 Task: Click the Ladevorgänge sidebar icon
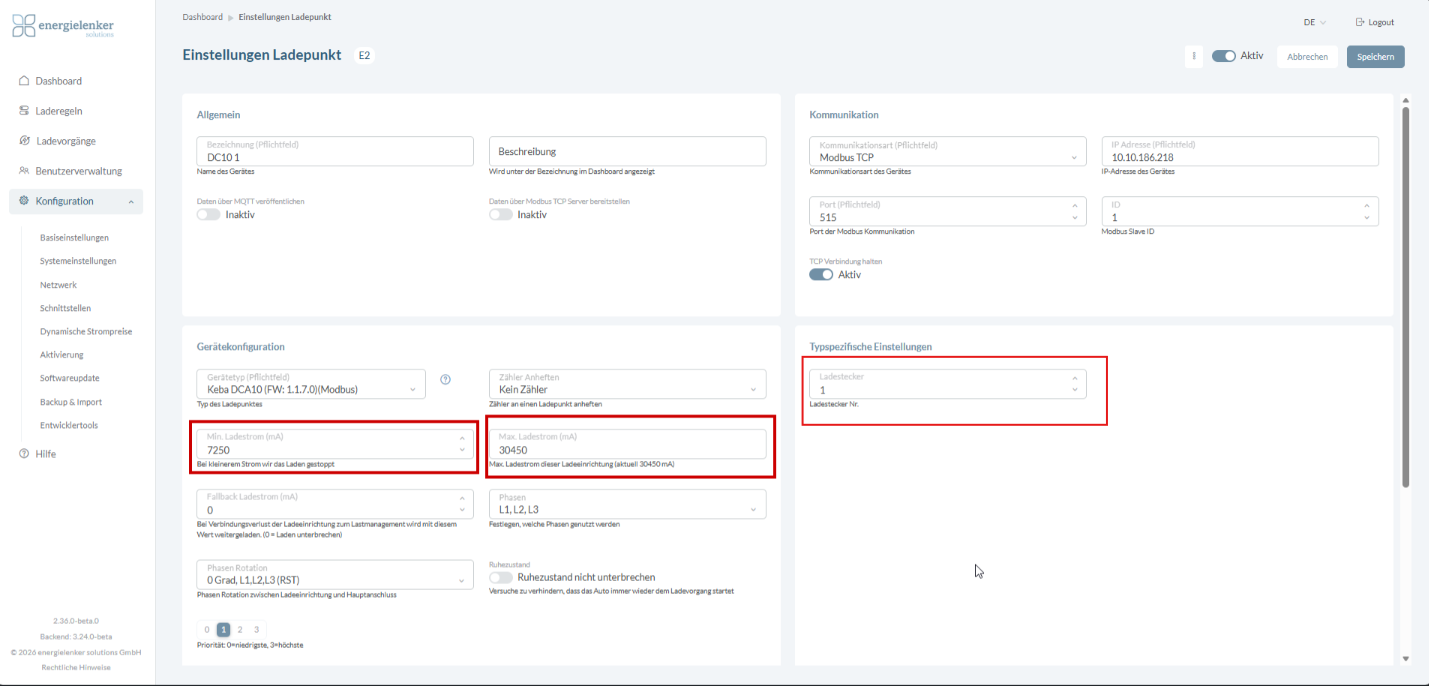click(x=24, y=141)
